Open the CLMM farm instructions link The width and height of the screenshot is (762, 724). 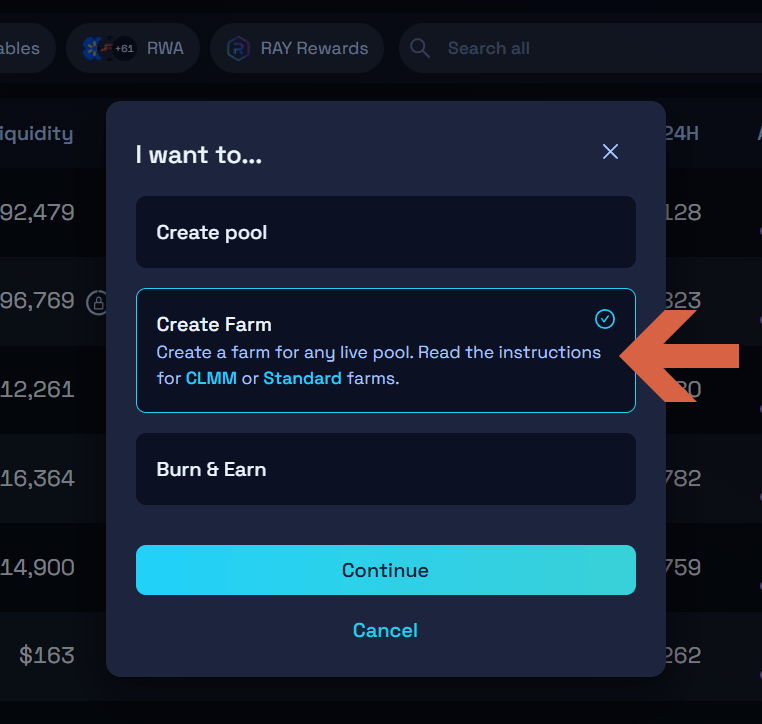click(211, 379)
